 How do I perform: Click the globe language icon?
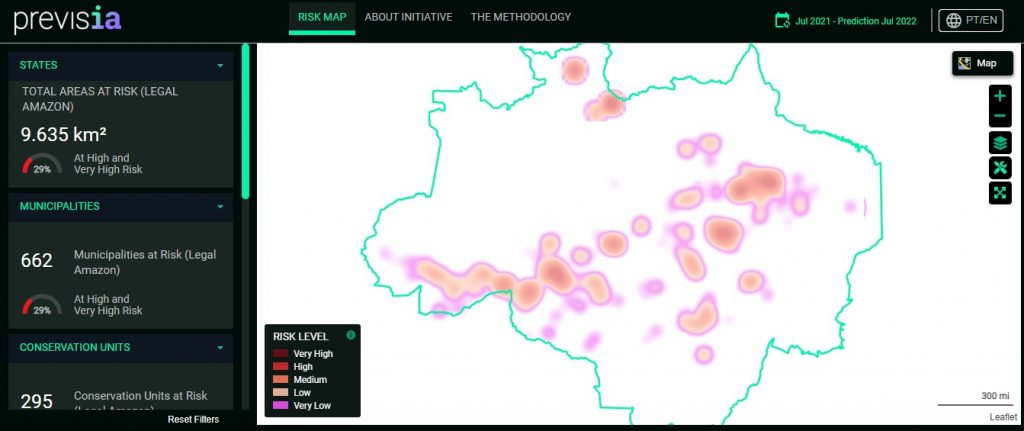tap(954, 20)
